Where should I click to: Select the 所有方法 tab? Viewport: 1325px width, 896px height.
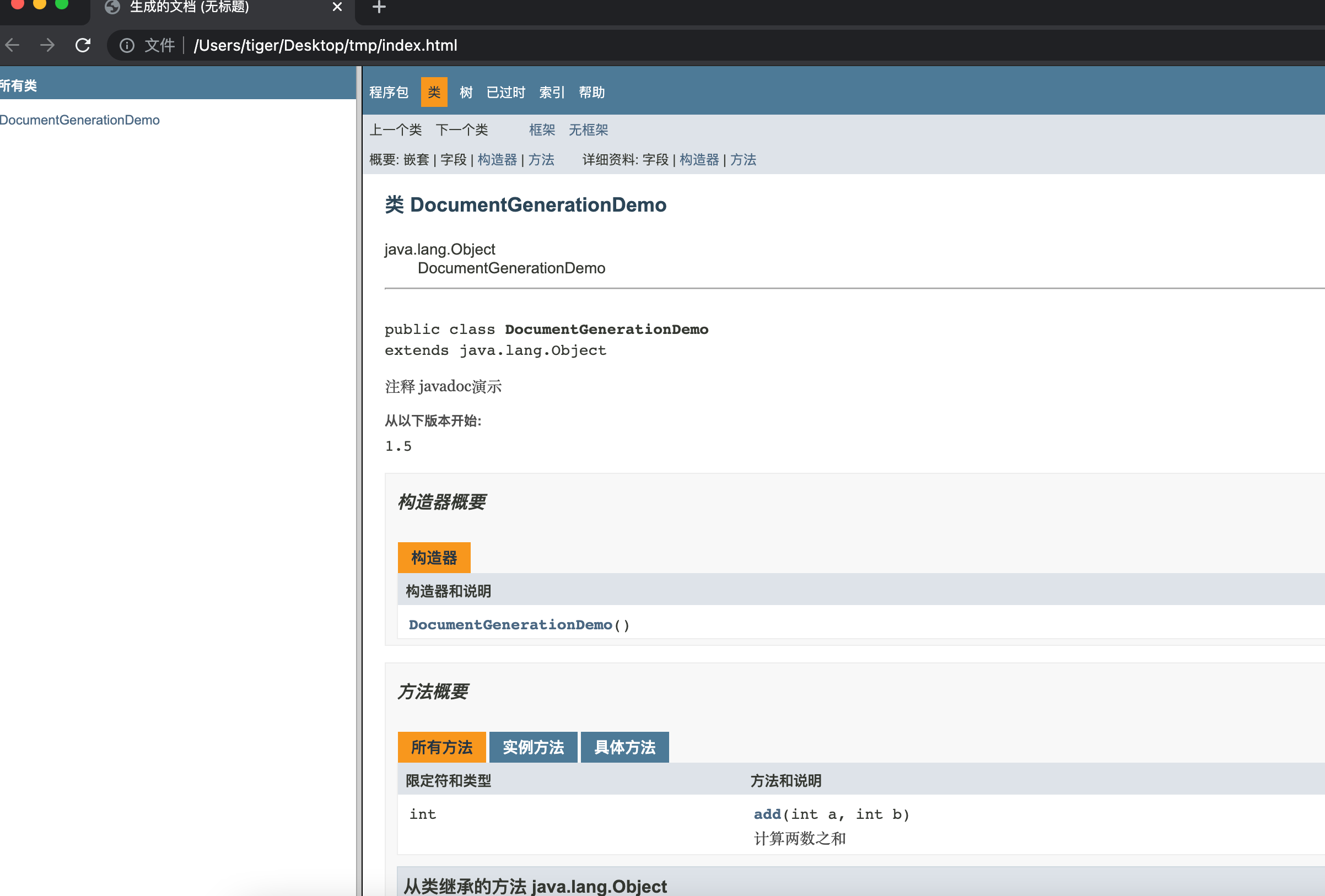pos(442,747)
